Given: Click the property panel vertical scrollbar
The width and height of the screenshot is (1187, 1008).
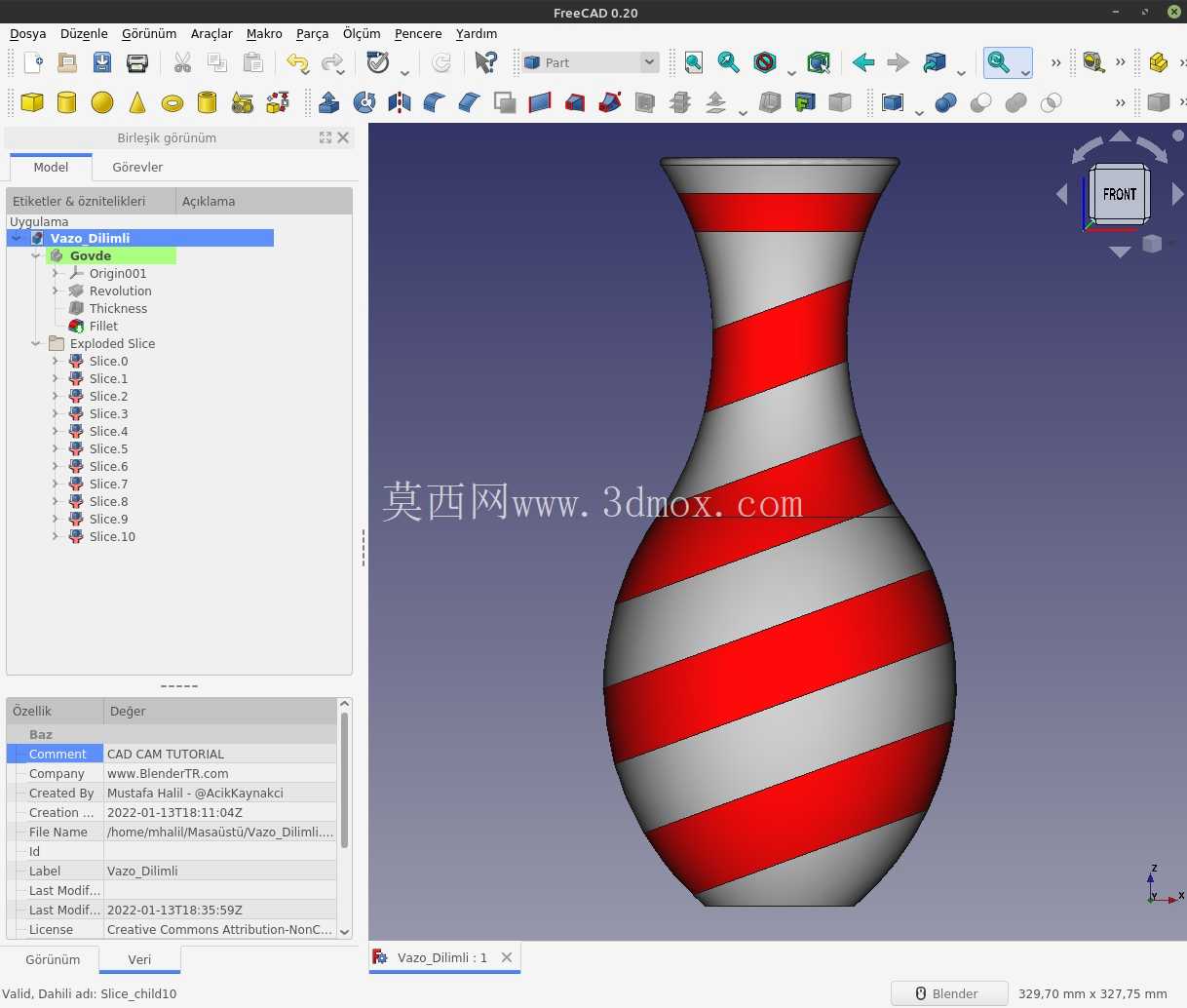Looking at the screenshot, I should (344, 780).
